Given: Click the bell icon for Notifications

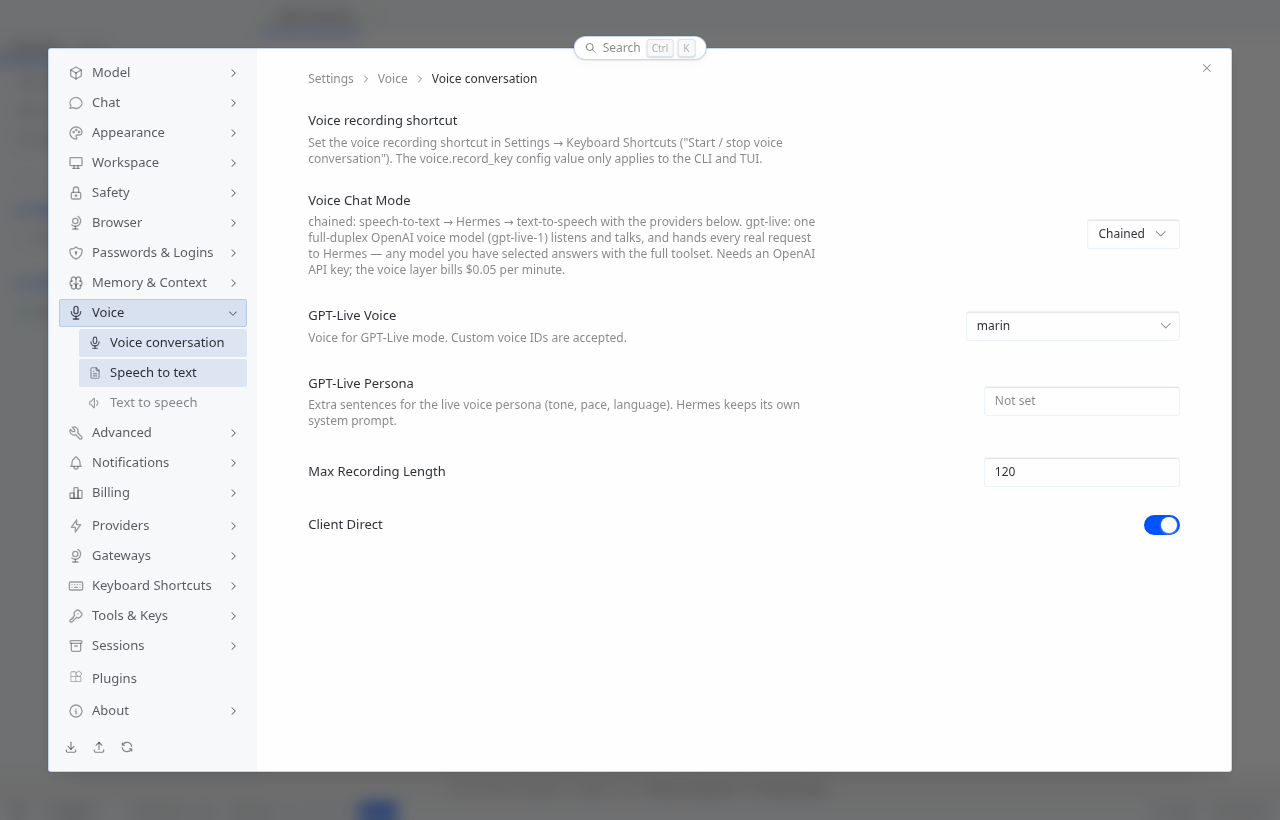Looking at the screenshot, I should tap(76, 463).
